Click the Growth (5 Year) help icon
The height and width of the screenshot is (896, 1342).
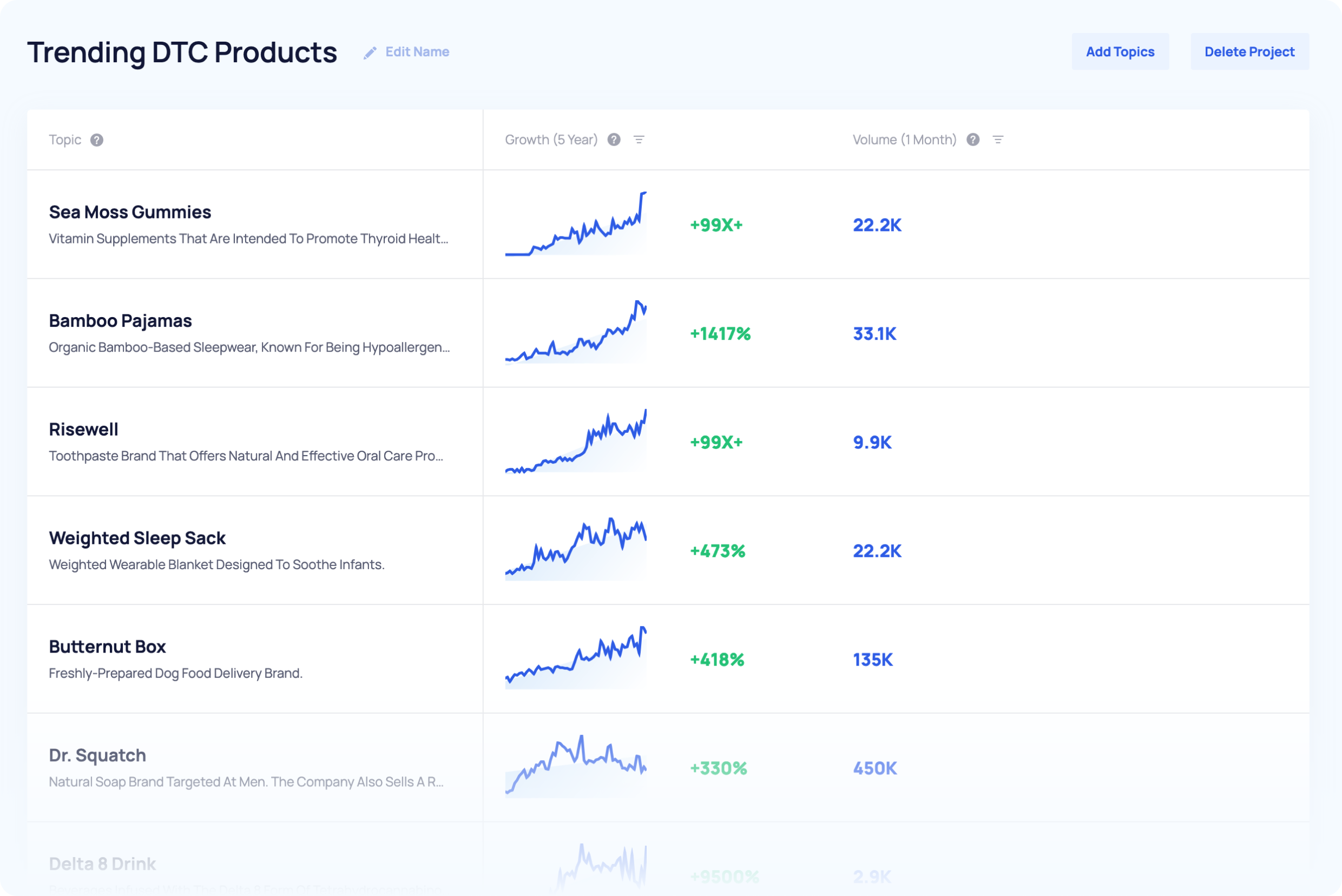point(614,140)
